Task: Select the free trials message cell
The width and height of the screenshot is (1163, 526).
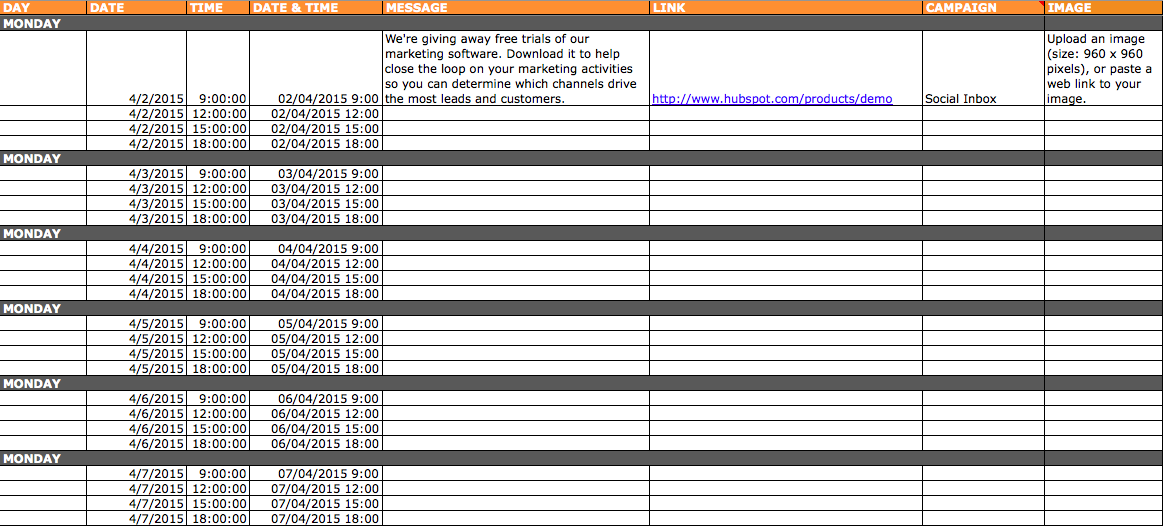Action: 516,68
